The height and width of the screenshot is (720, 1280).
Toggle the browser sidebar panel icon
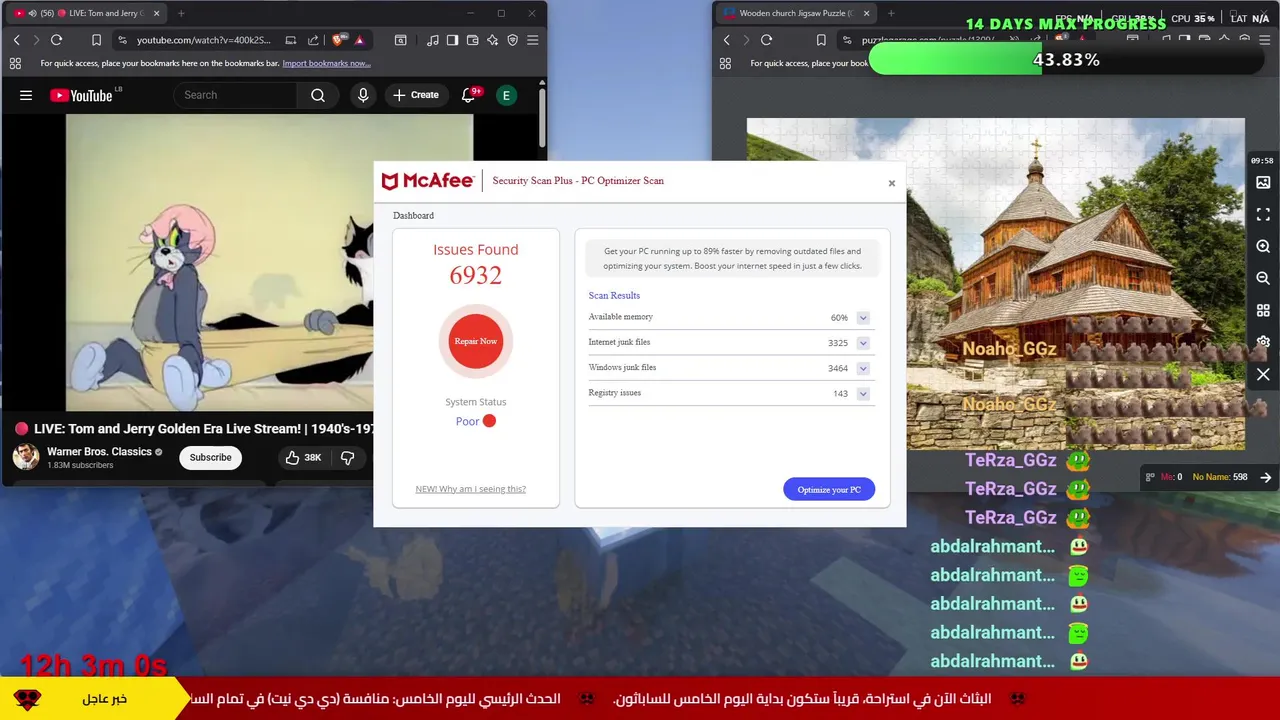452,40
